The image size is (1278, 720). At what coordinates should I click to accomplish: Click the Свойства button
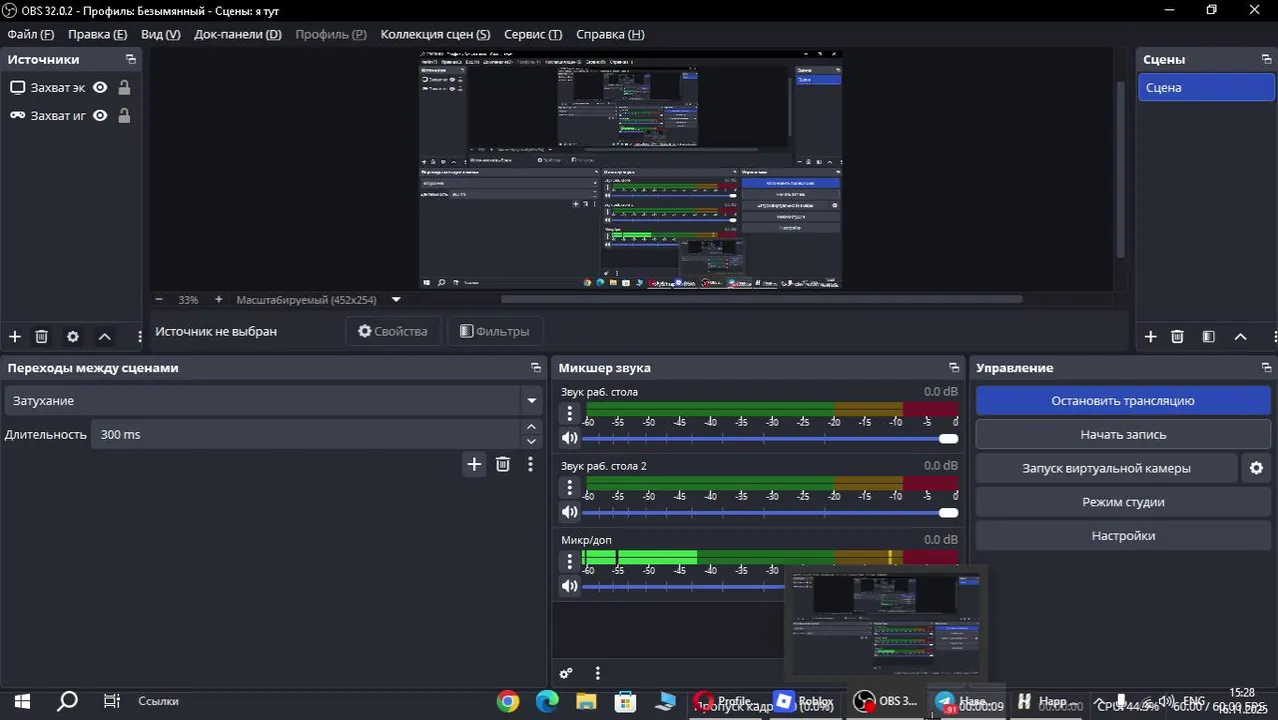point(393,331)
